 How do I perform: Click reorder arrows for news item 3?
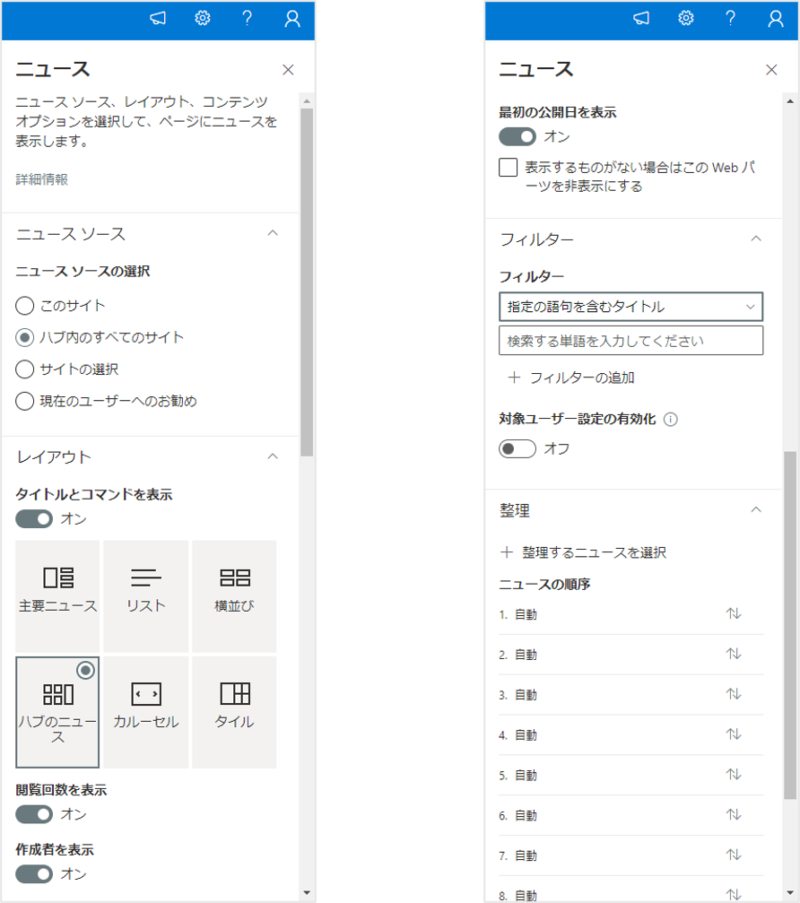734,694
